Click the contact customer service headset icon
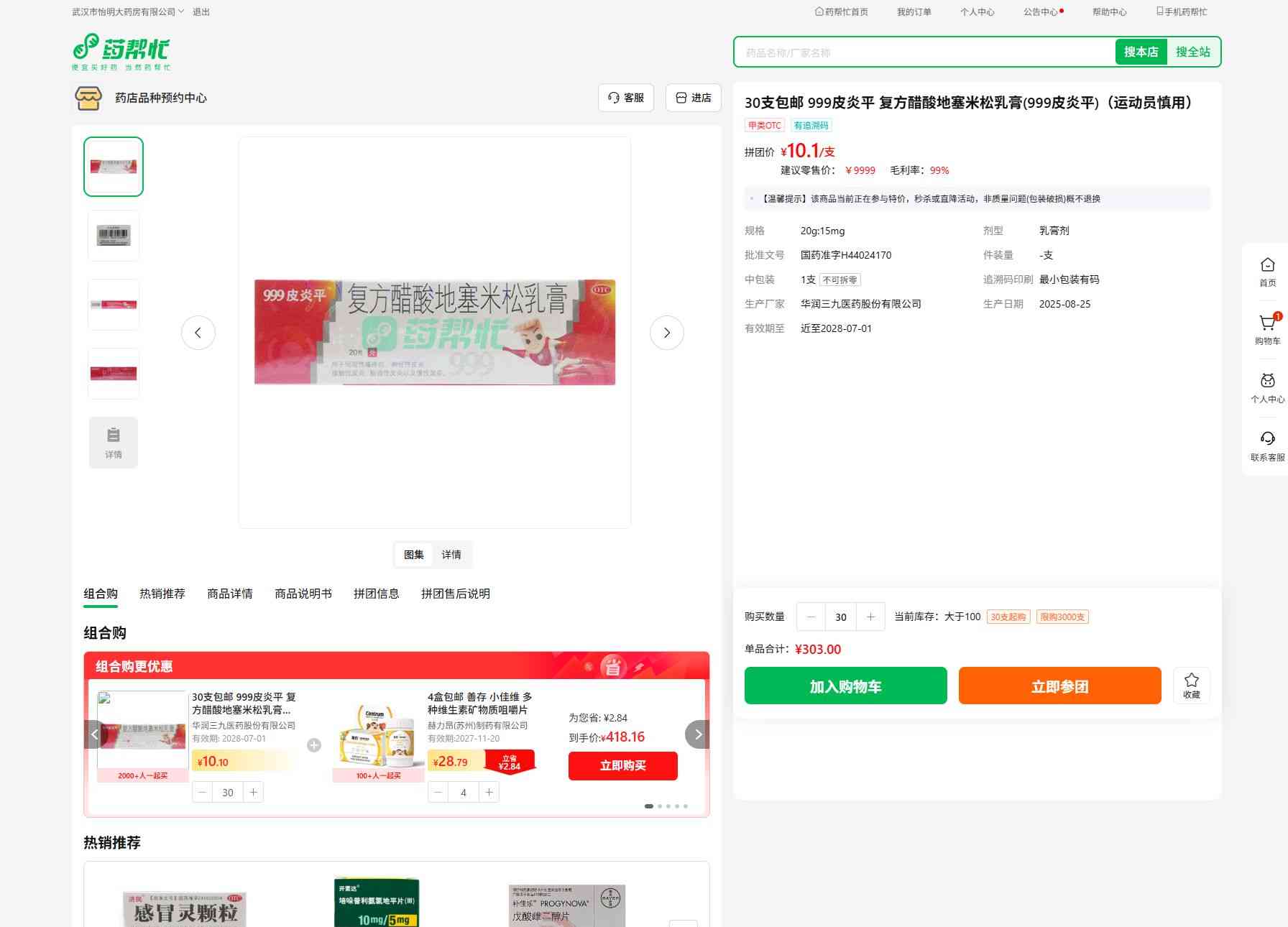The image size is (1288, 927). 1267,440
